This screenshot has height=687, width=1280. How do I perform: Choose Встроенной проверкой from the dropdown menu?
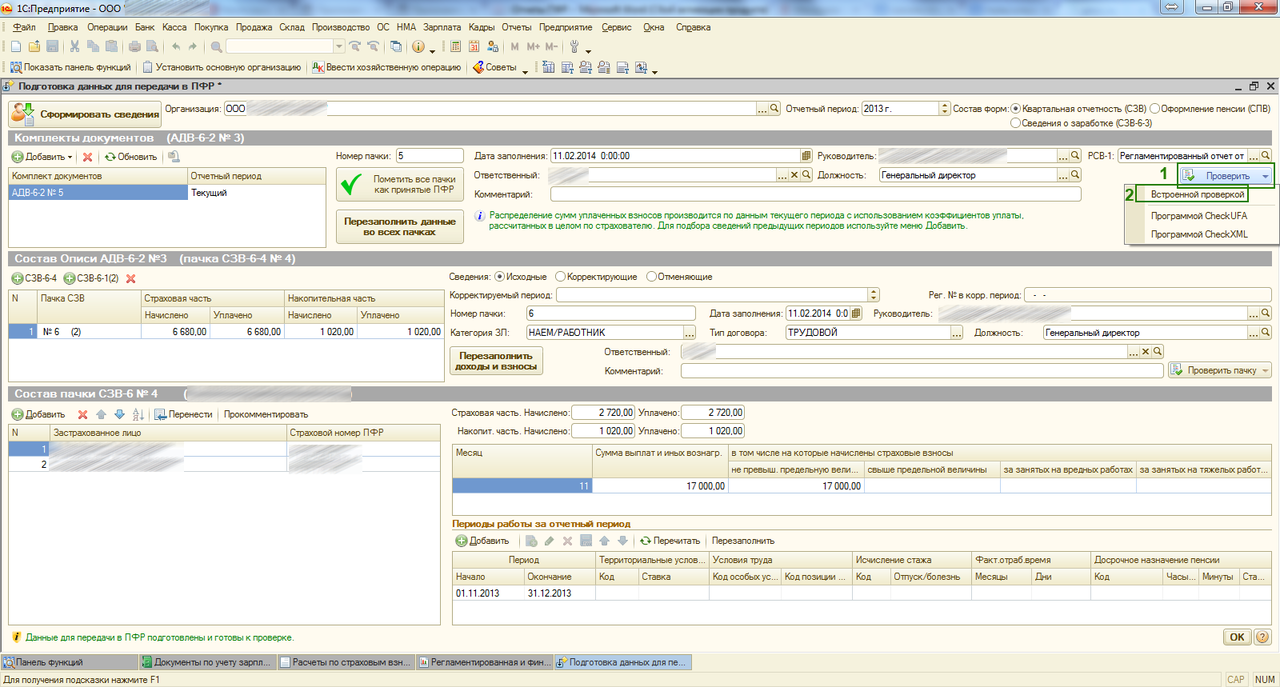click(x=1197, y=195)
